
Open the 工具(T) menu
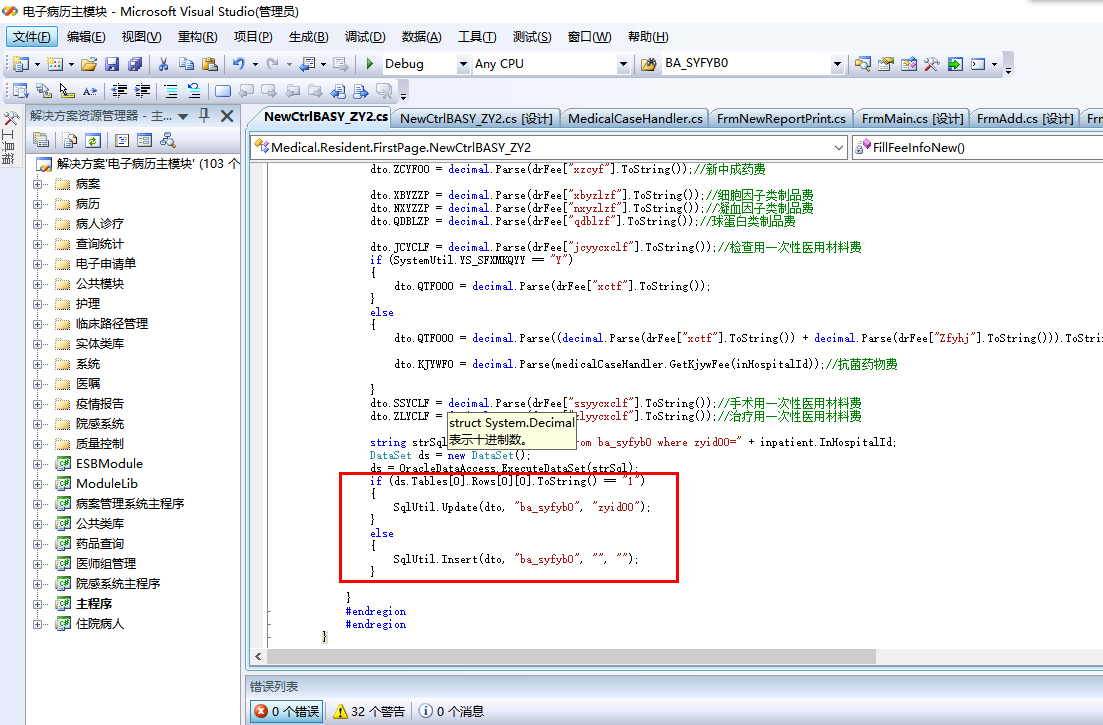[477, 37]
